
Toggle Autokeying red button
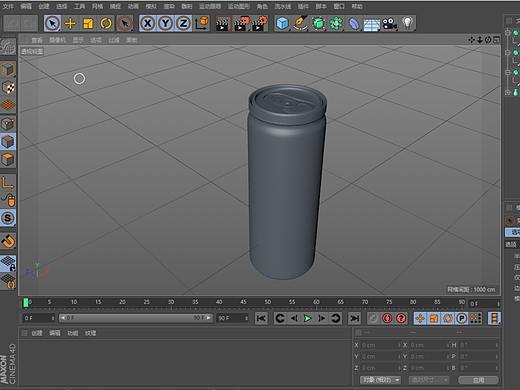coord(387,318)
